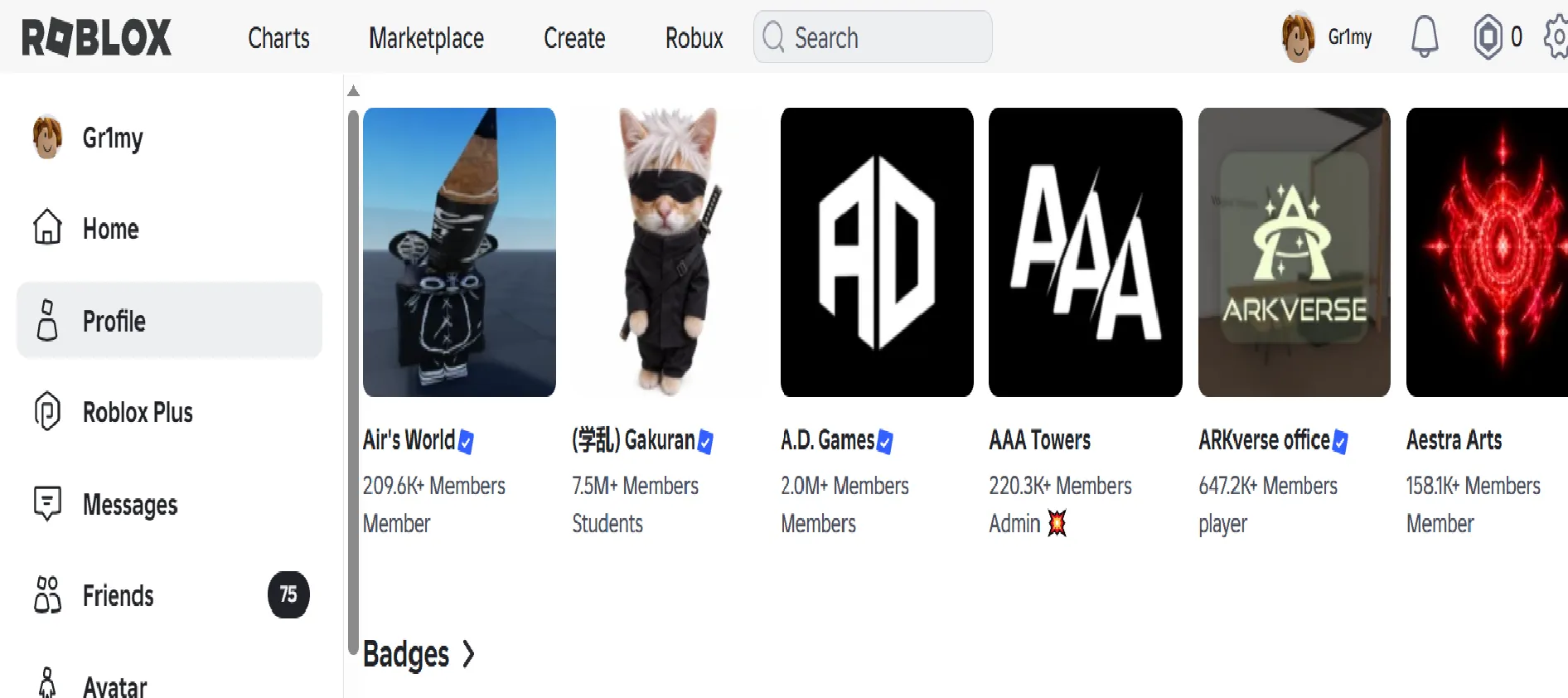Open the Charts tab
This screenshot has height=698, width=1568.
point(278,38)
